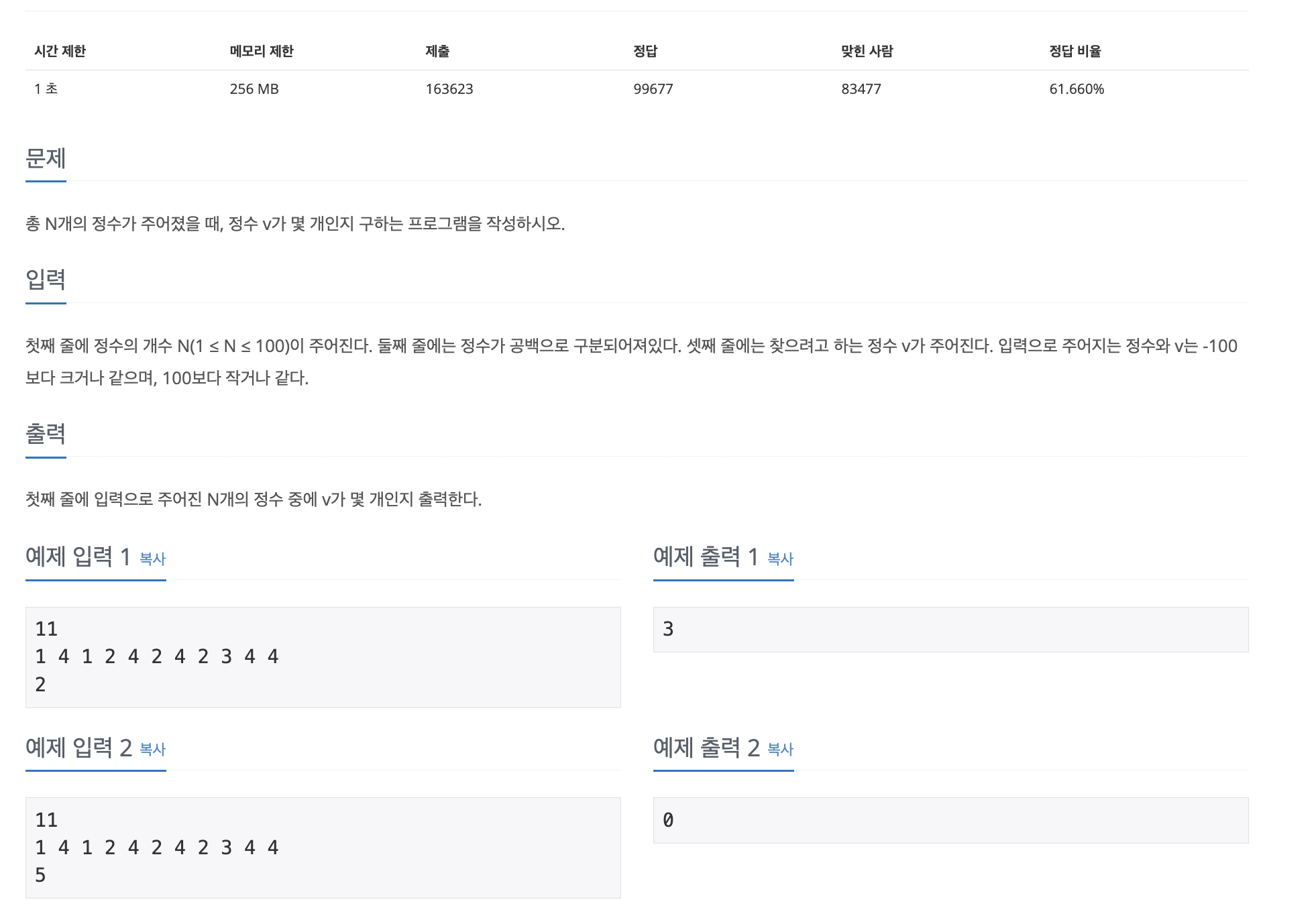1316x924 pixels.
Task: Click the 정답 비율 column header
Action: pyautogui.click(x=1075, y=51)
